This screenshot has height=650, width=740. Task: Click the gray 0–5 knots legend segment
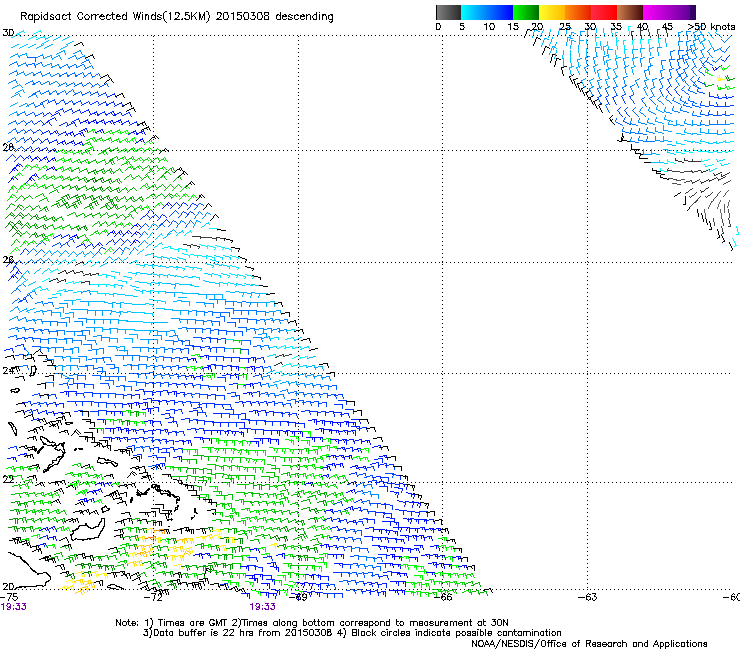coord(448,12)
